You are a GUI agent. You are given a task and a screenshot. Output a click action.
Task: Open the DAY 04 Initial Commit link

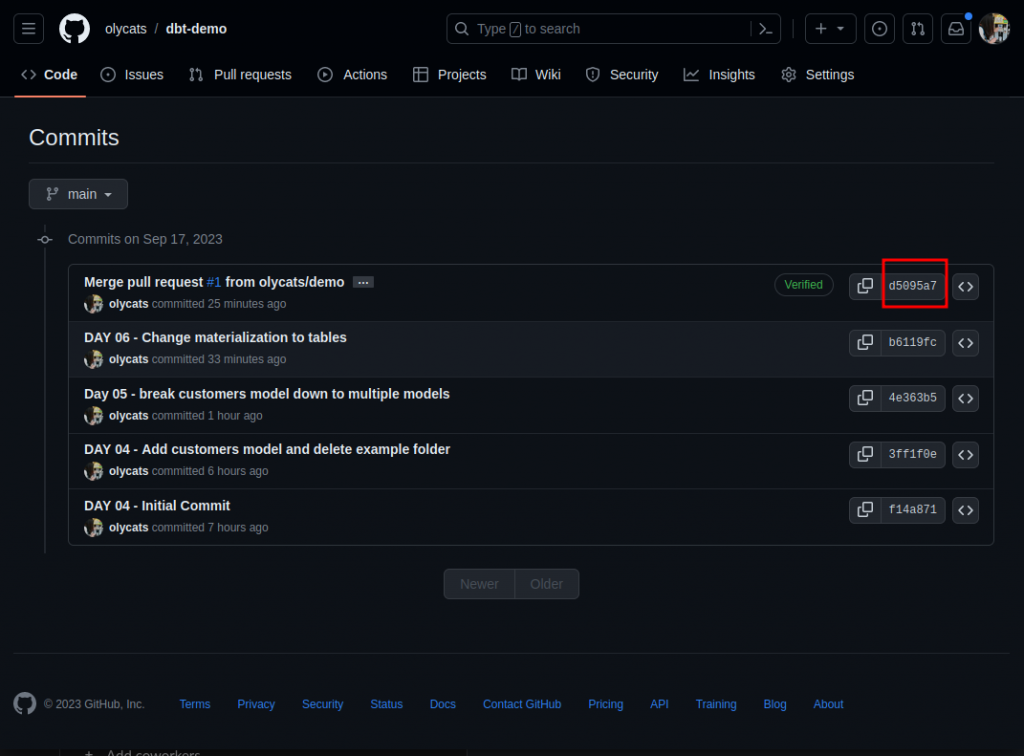click(157, 506)
